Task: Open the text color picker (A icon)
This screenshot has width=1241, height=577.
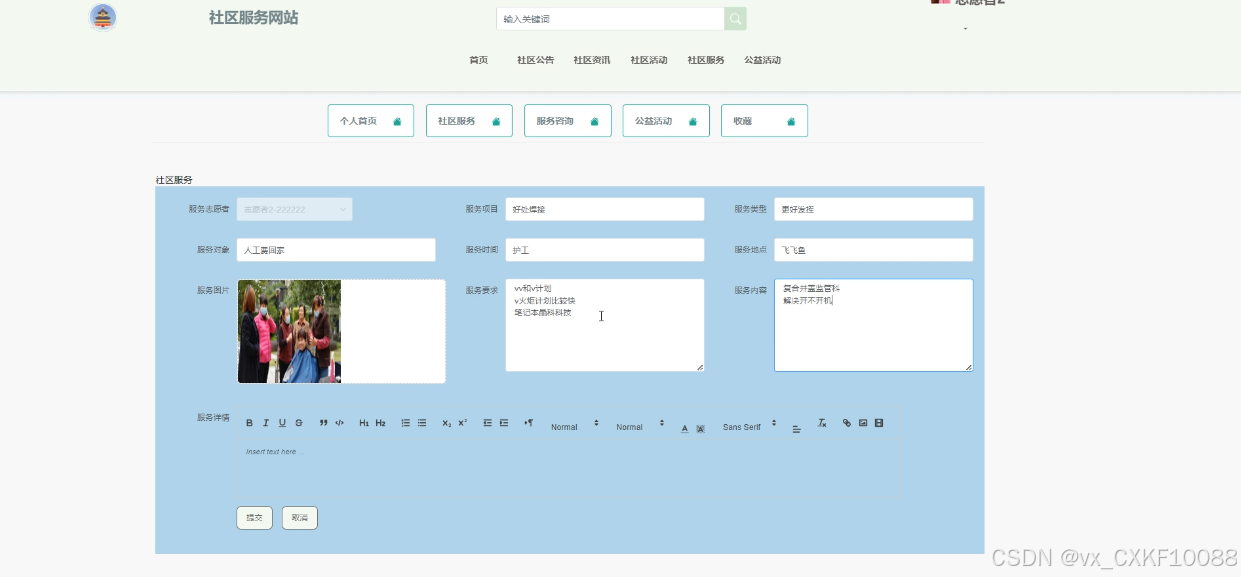Action: (685, 428)
